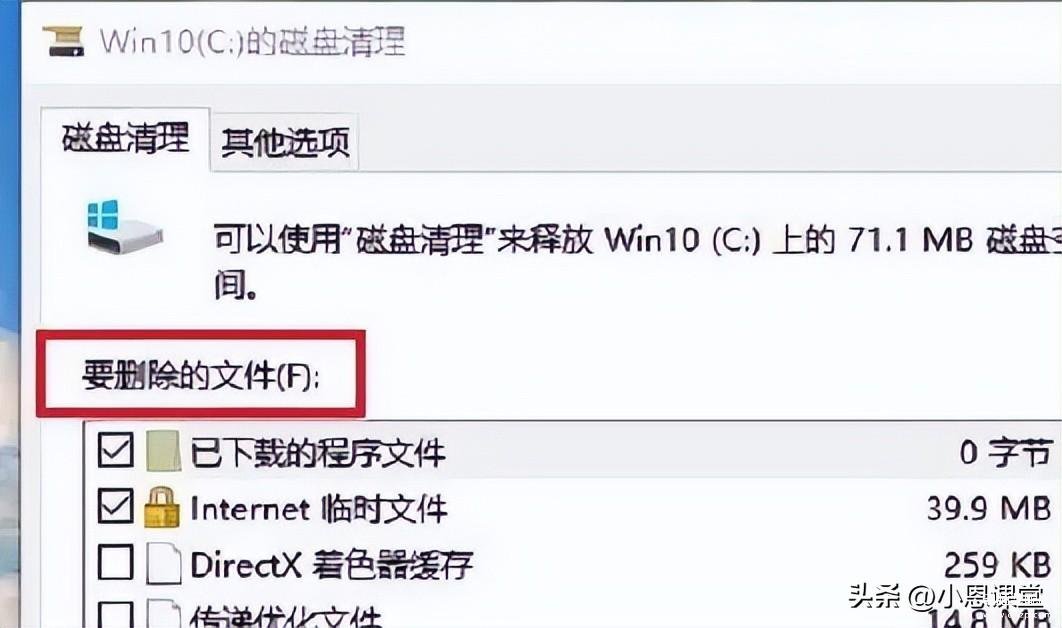Select the Internet 临时文件 entry text
Screen dimensions: 1062x628
(x=318, y=509)
